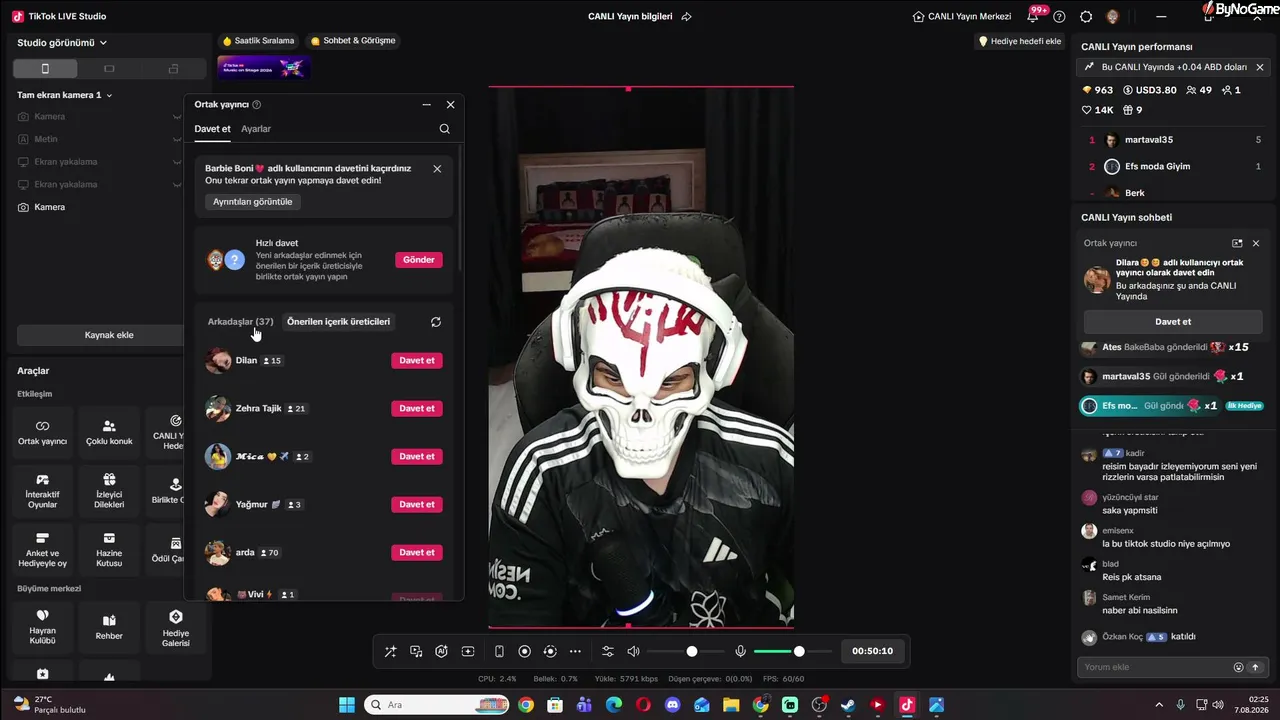This screenshot has height=720, width=1280.
Task: Refresh the friends list
Action: point(435,322)
